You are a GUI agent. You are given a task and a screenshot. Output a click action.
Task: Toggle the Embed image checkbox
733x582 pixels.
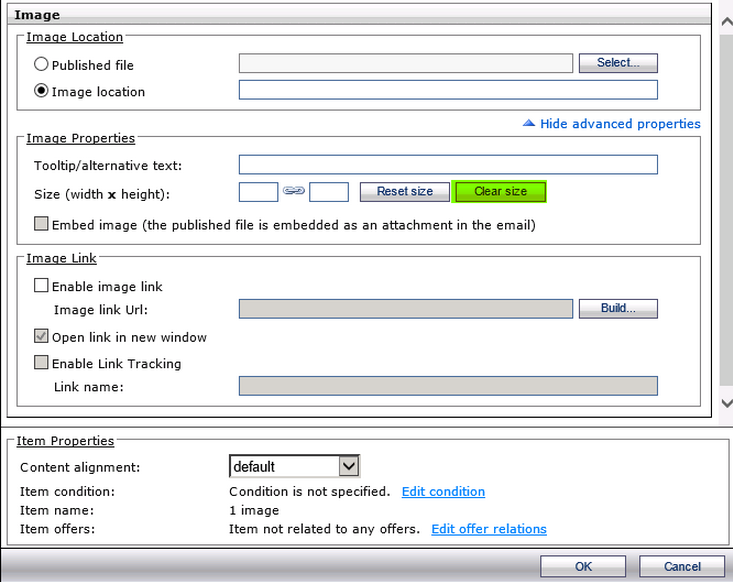42,225
